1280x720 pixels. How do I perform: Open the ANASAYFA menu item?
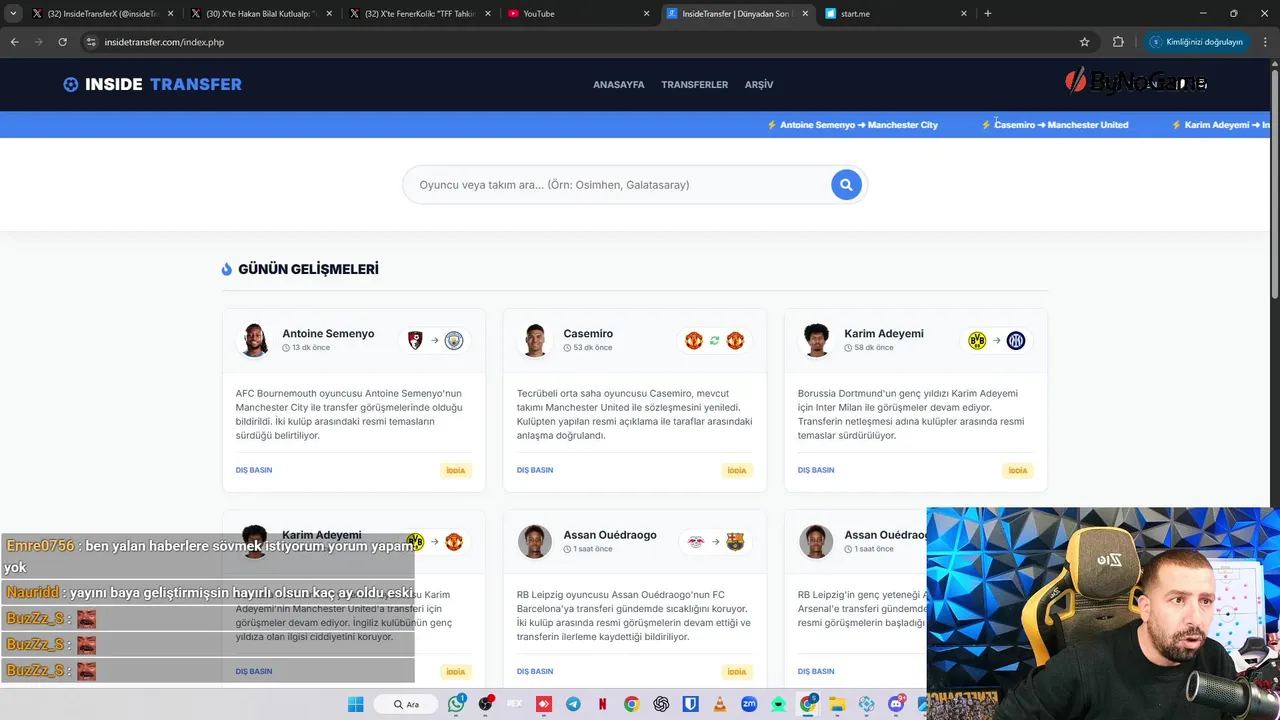pyautogui.click(x=618, y=84)
